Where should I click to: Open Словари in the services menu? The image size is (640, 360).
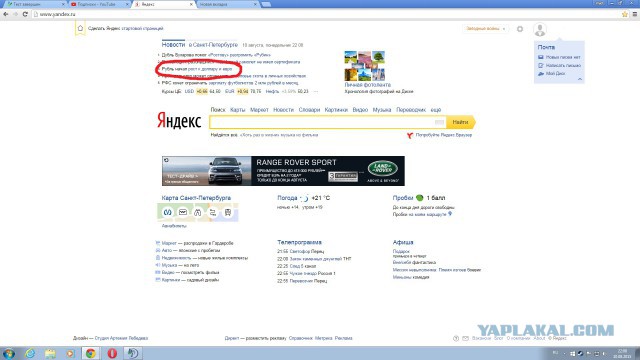pyautogui.click(x=309, y=110)
